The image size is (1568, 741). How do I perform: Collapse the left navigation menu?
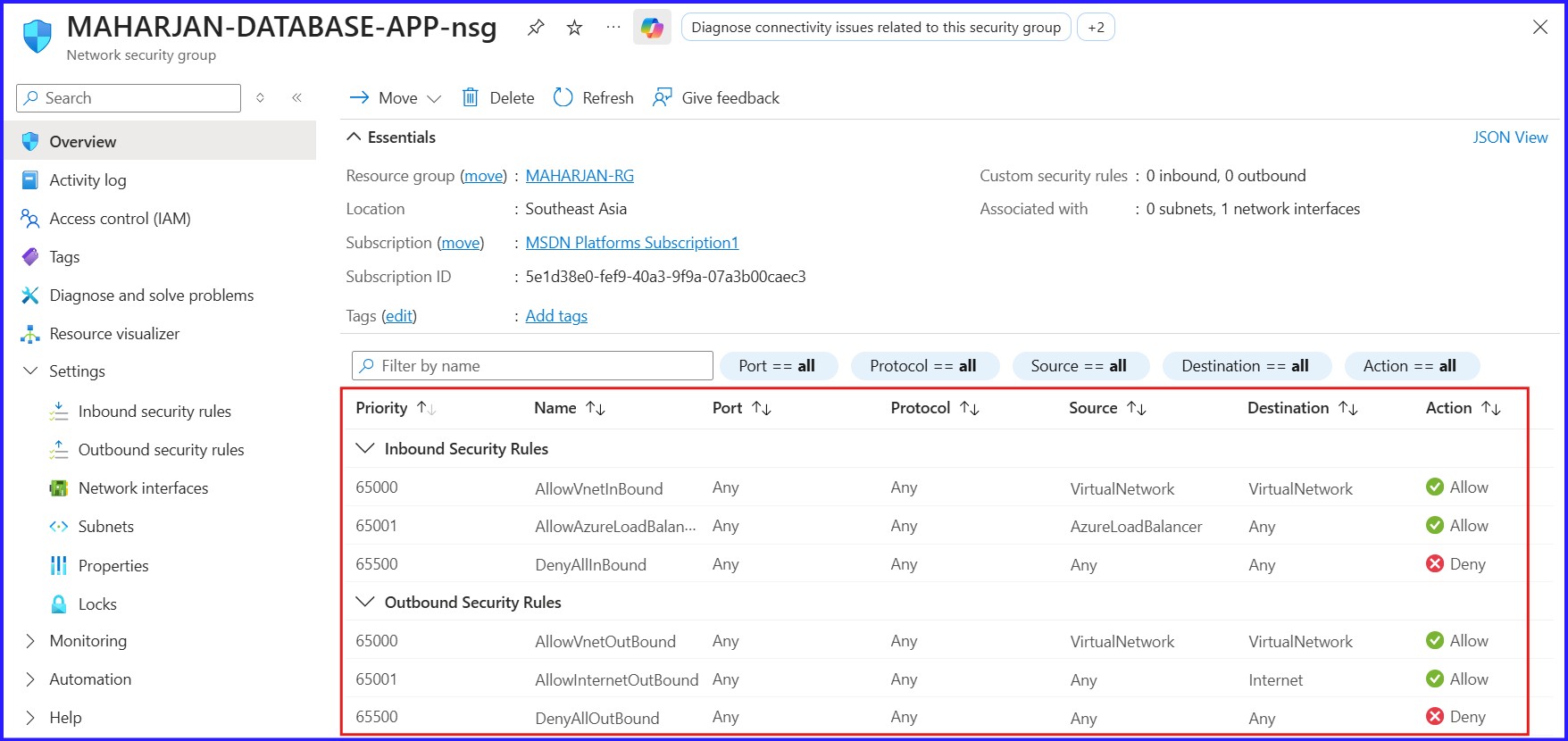(296, 98)
